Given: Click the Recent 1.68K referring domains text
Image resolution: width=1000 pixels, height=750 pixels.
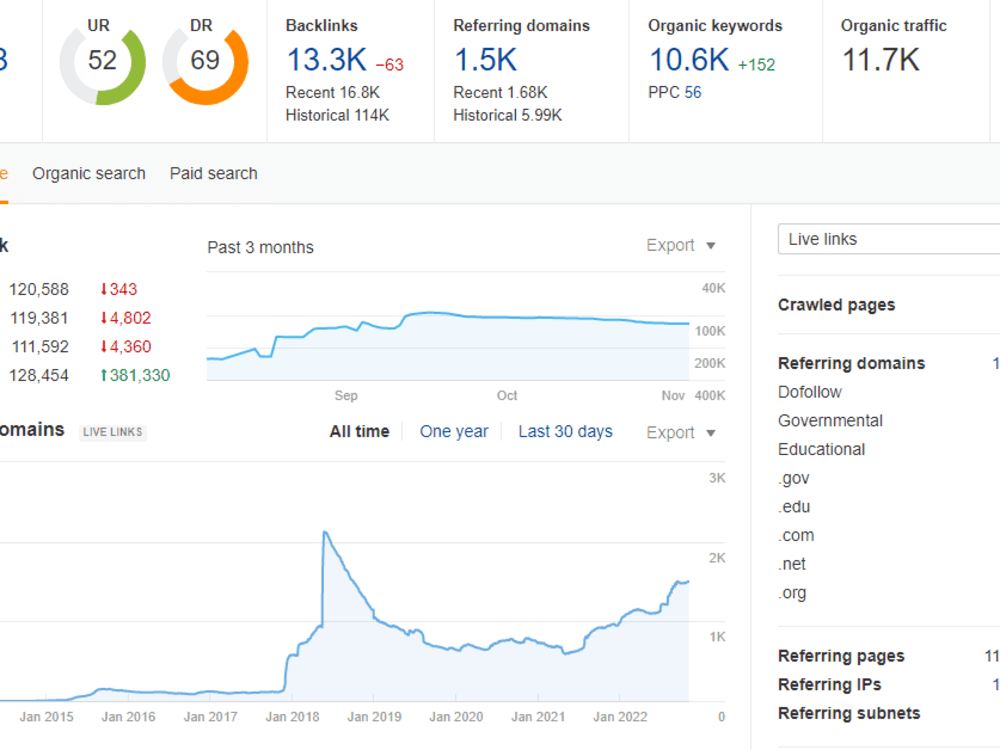Looking at the screenshot, I should tap(500, 92).
